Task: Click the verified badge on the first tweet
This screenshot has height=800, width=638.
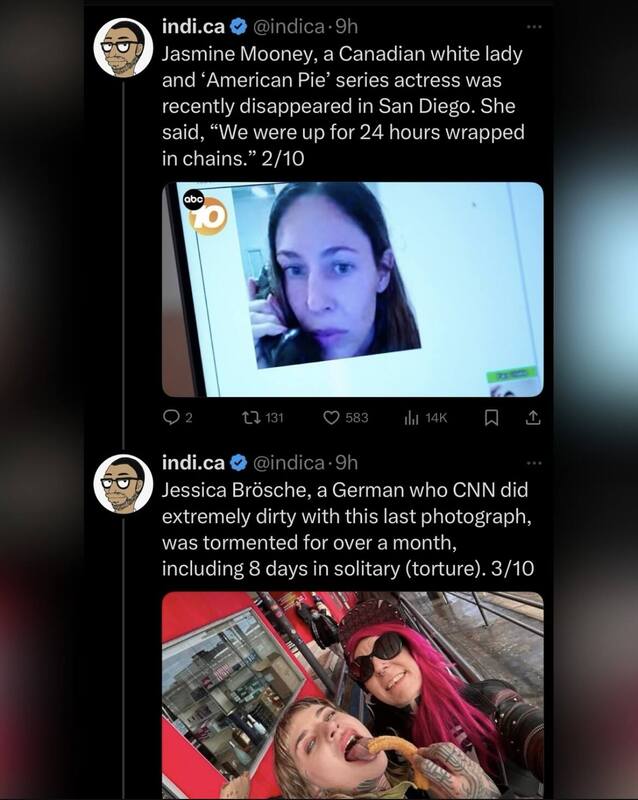Action: (238, 27)
